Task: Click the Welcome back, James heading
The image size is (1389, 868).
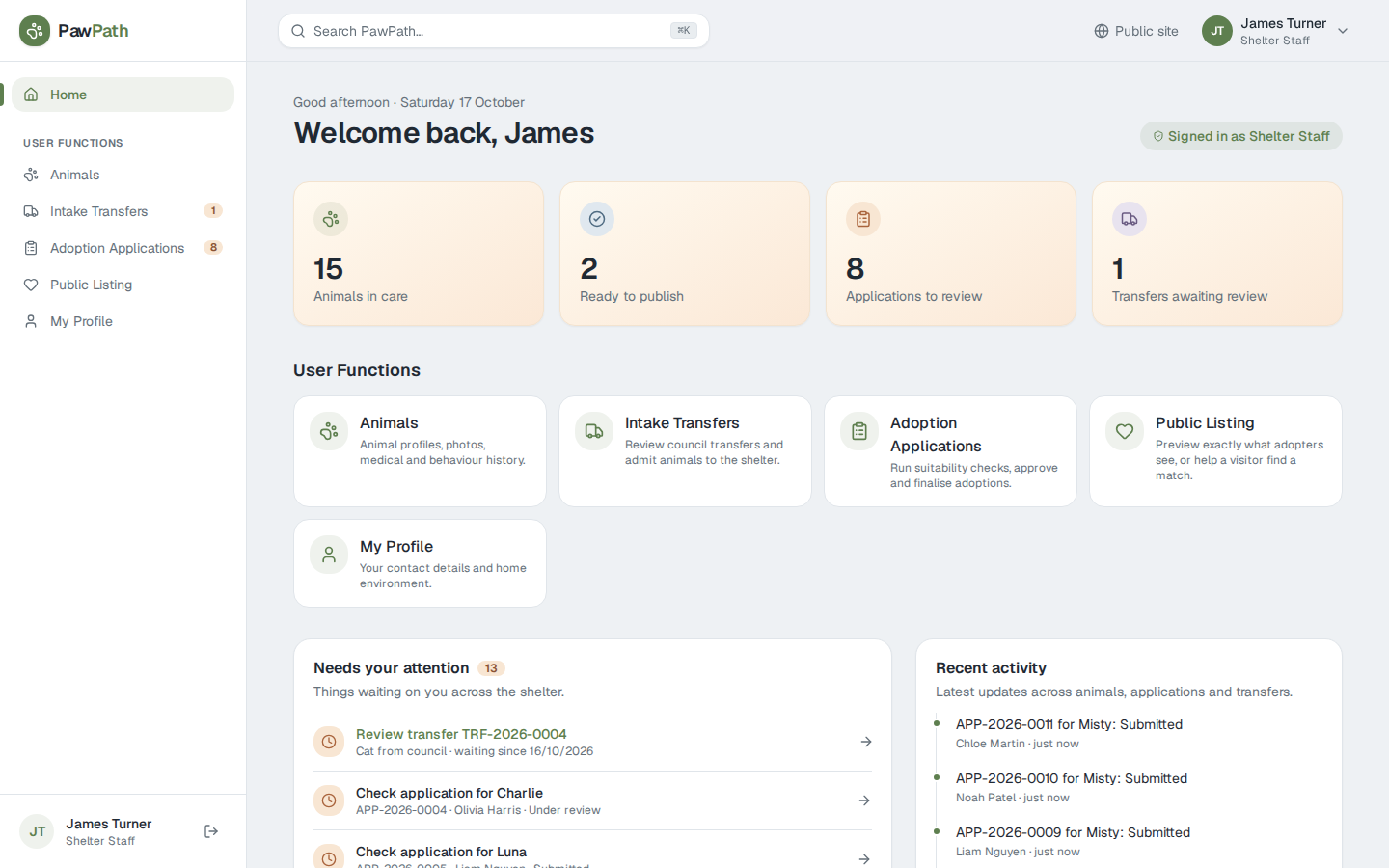Action: pos(444,133)
